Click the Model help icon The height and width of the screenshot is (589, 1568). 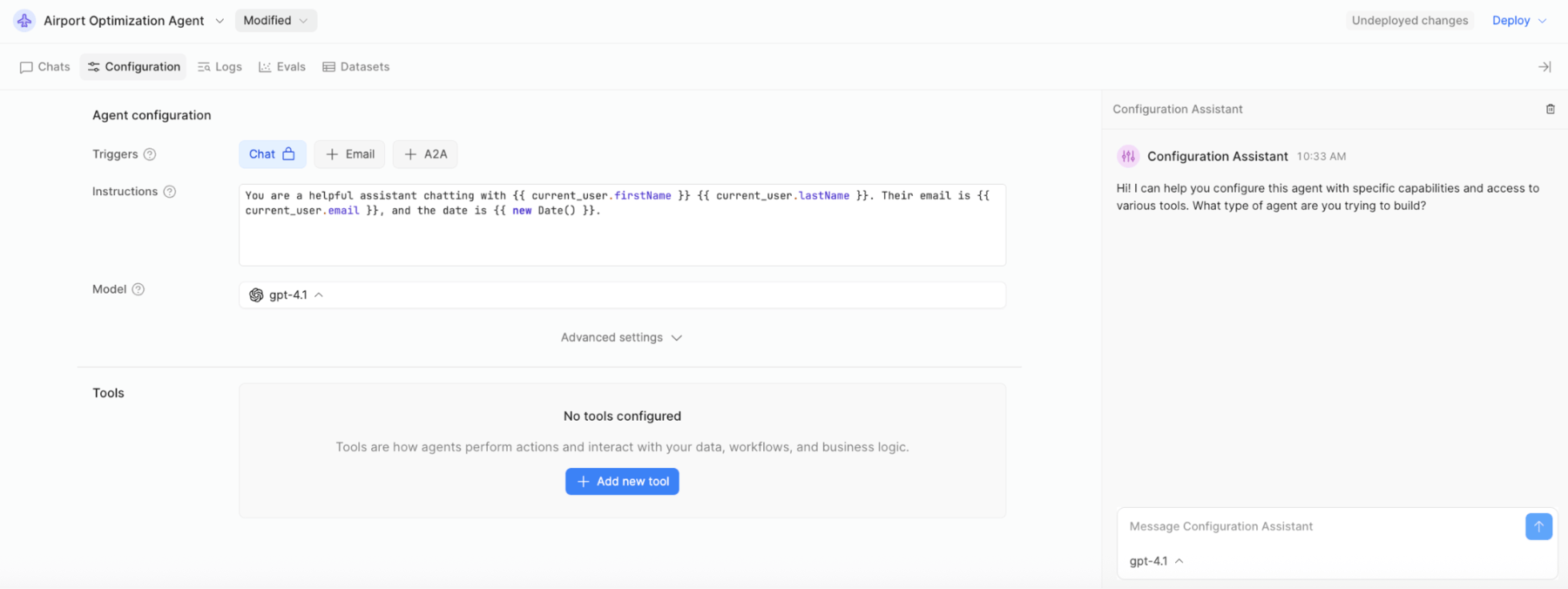point(138,289)
